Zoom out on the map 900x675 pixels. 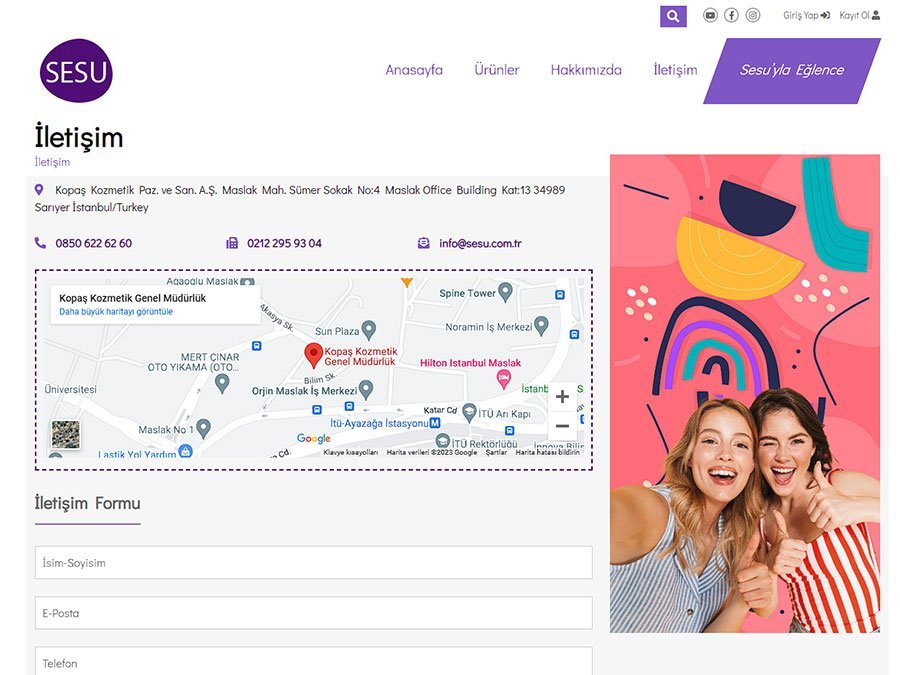click(x=562, y=426)
